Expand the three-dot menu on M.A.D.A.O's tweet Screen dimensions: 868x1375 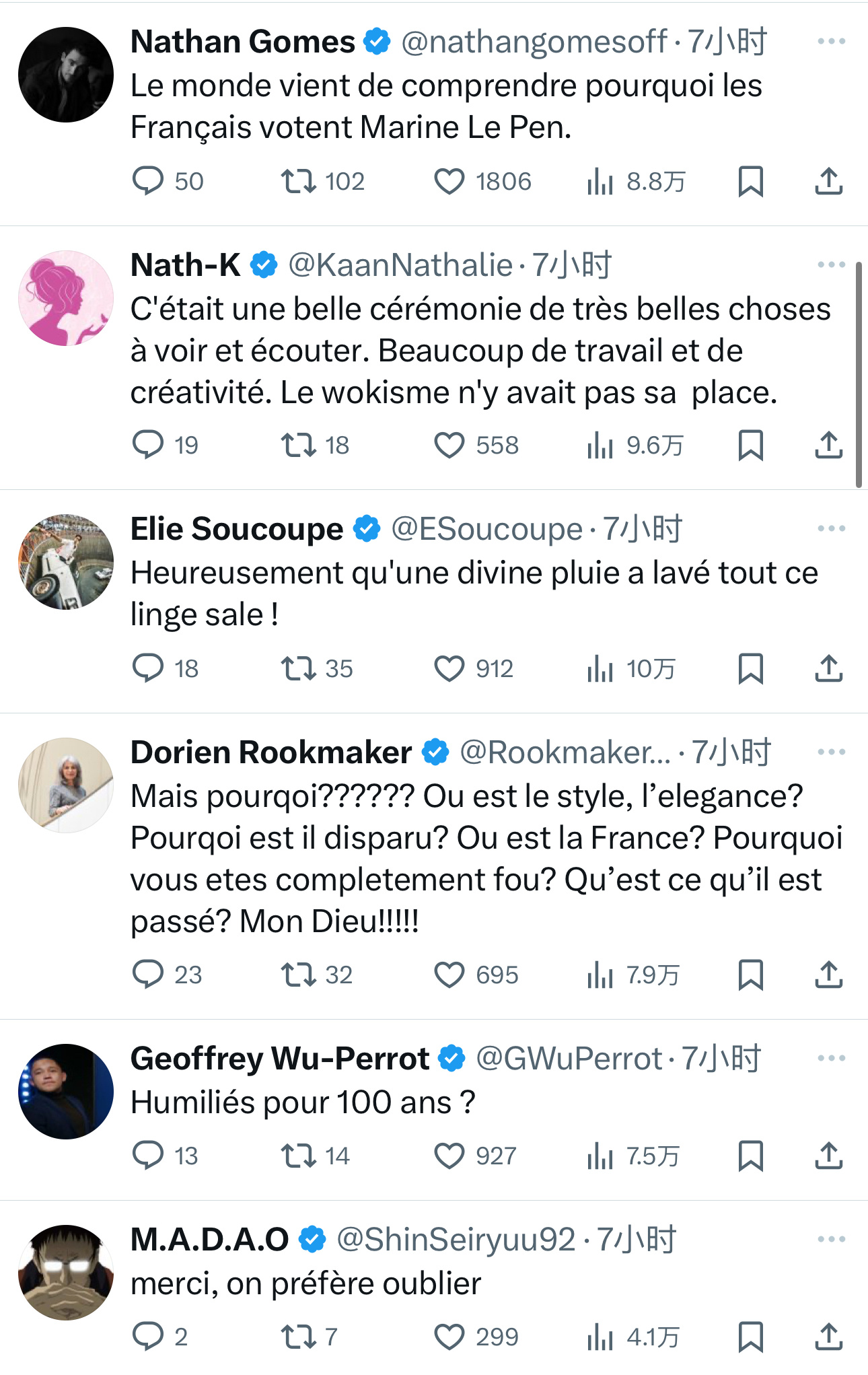click(x=831, y=1239)
